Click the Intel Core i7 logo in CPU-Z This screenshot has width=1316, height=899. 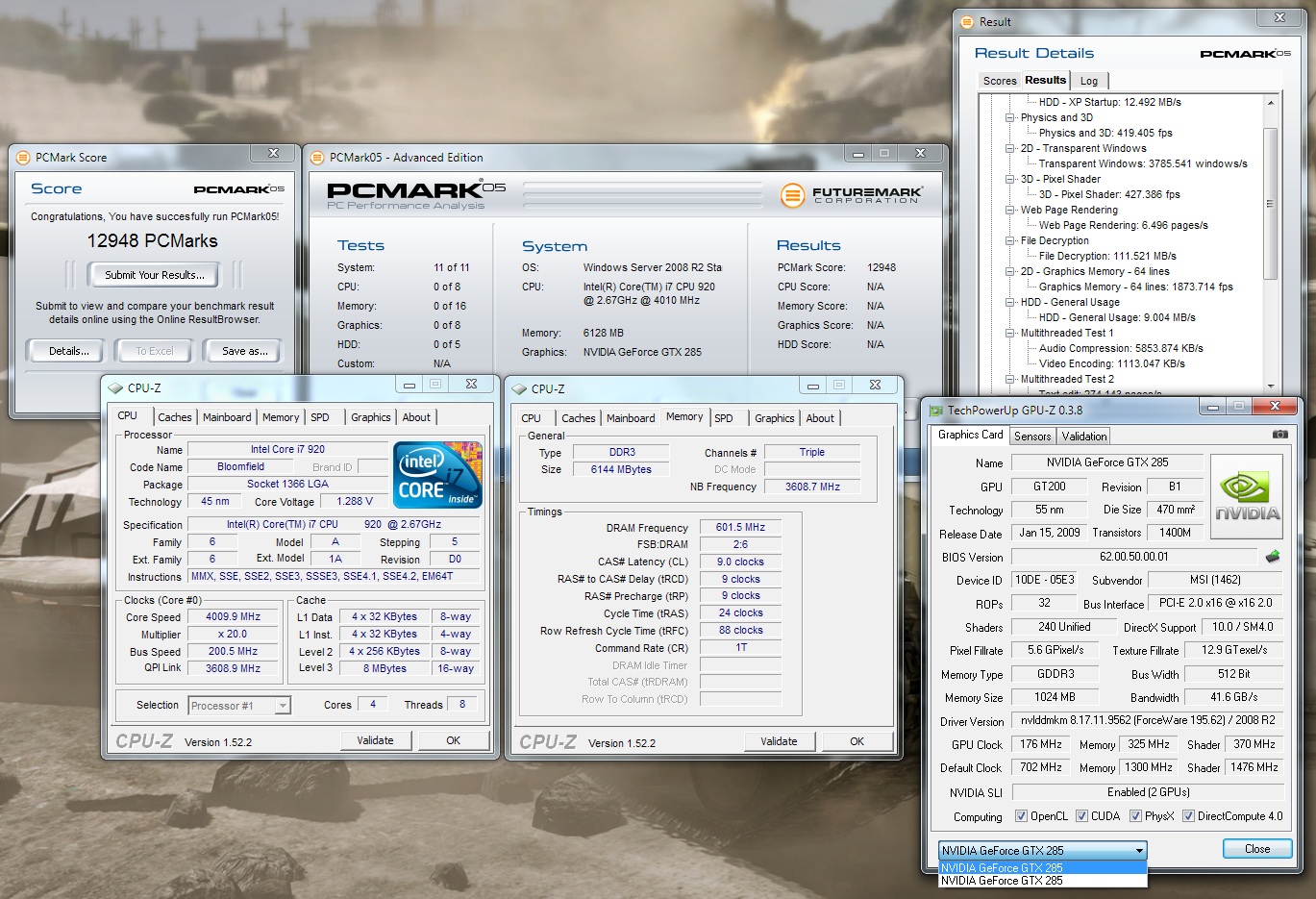click(438, 475)
